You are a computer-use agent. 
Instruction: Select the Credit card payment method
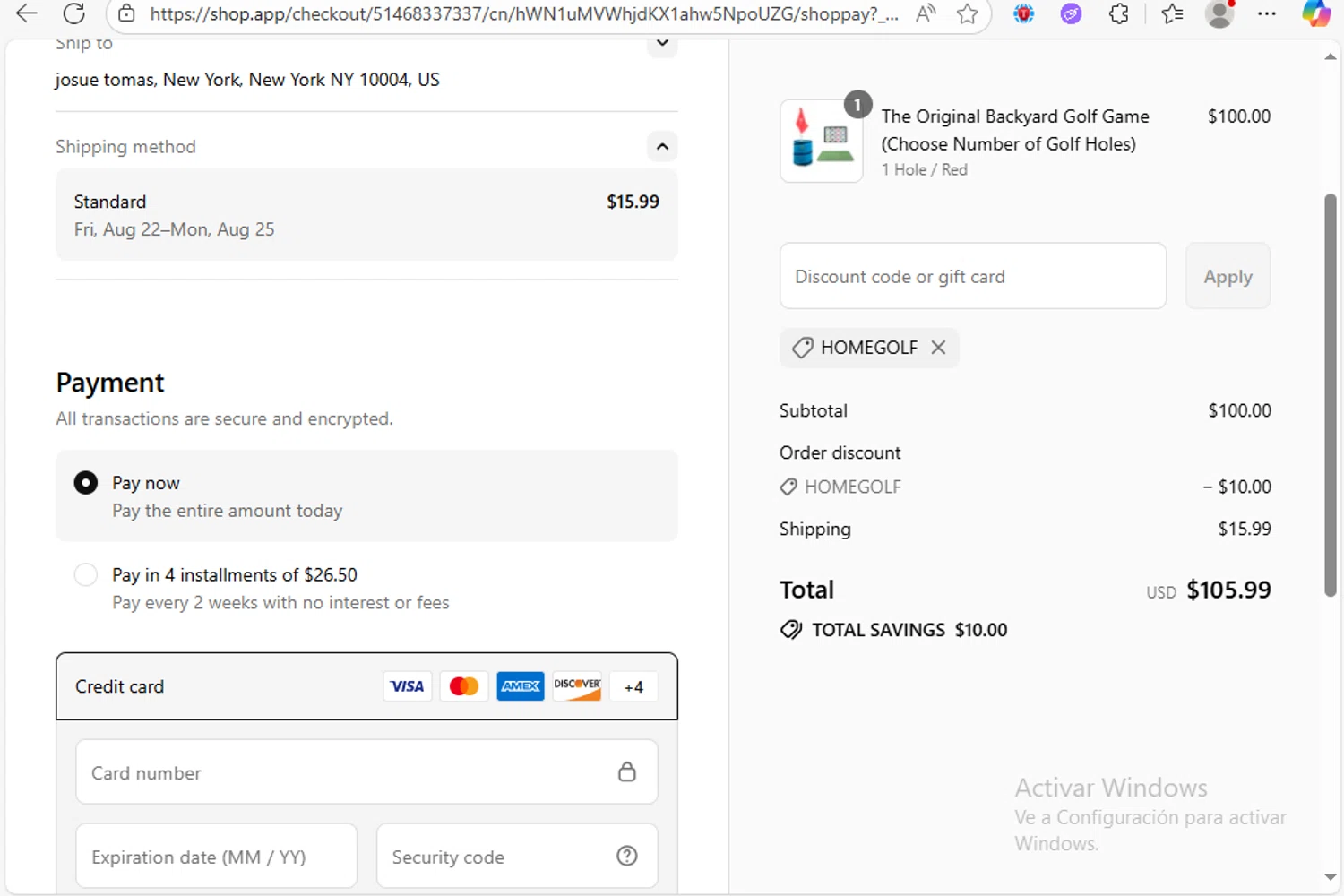366,686
